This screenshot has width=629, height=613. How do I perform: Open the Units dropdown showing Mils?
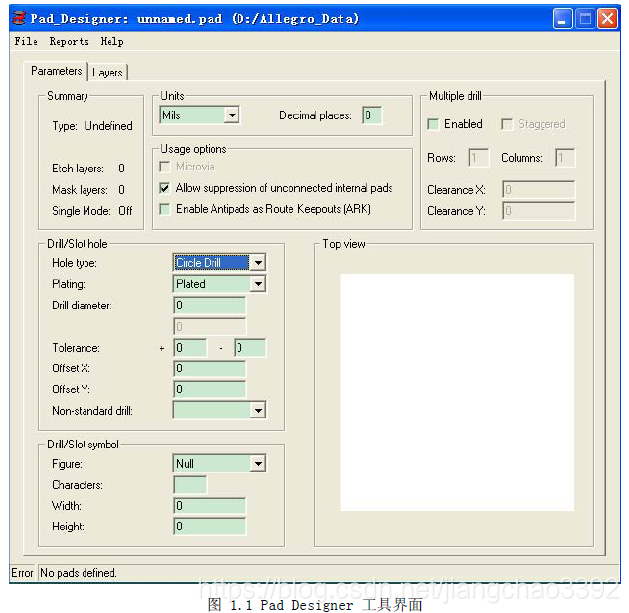coord(232,116)
